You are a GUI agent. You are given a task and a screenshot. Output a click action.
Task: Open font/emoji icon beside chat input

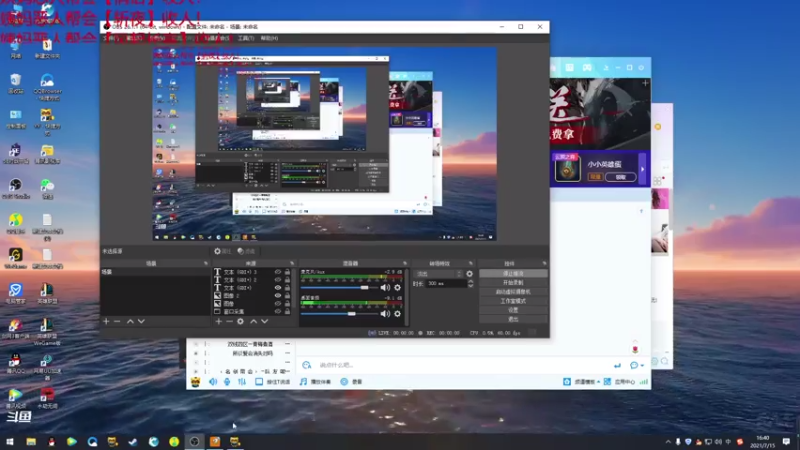pos(307,365)
